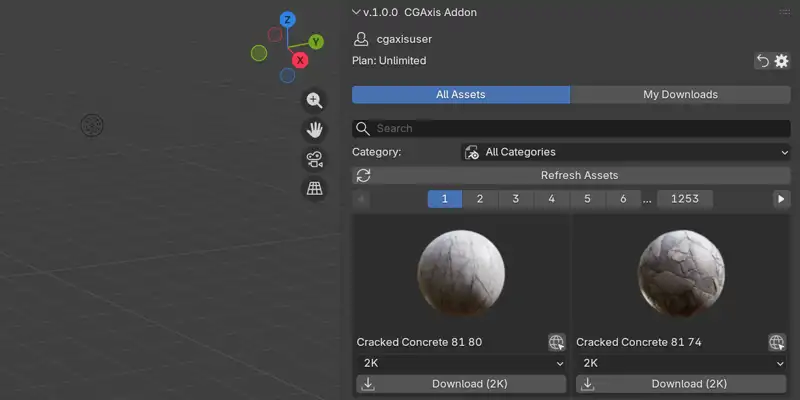This screenshot has height=400, width=800.
Task: Click the blue Z axis on gizmo
Action: (287, 20)
